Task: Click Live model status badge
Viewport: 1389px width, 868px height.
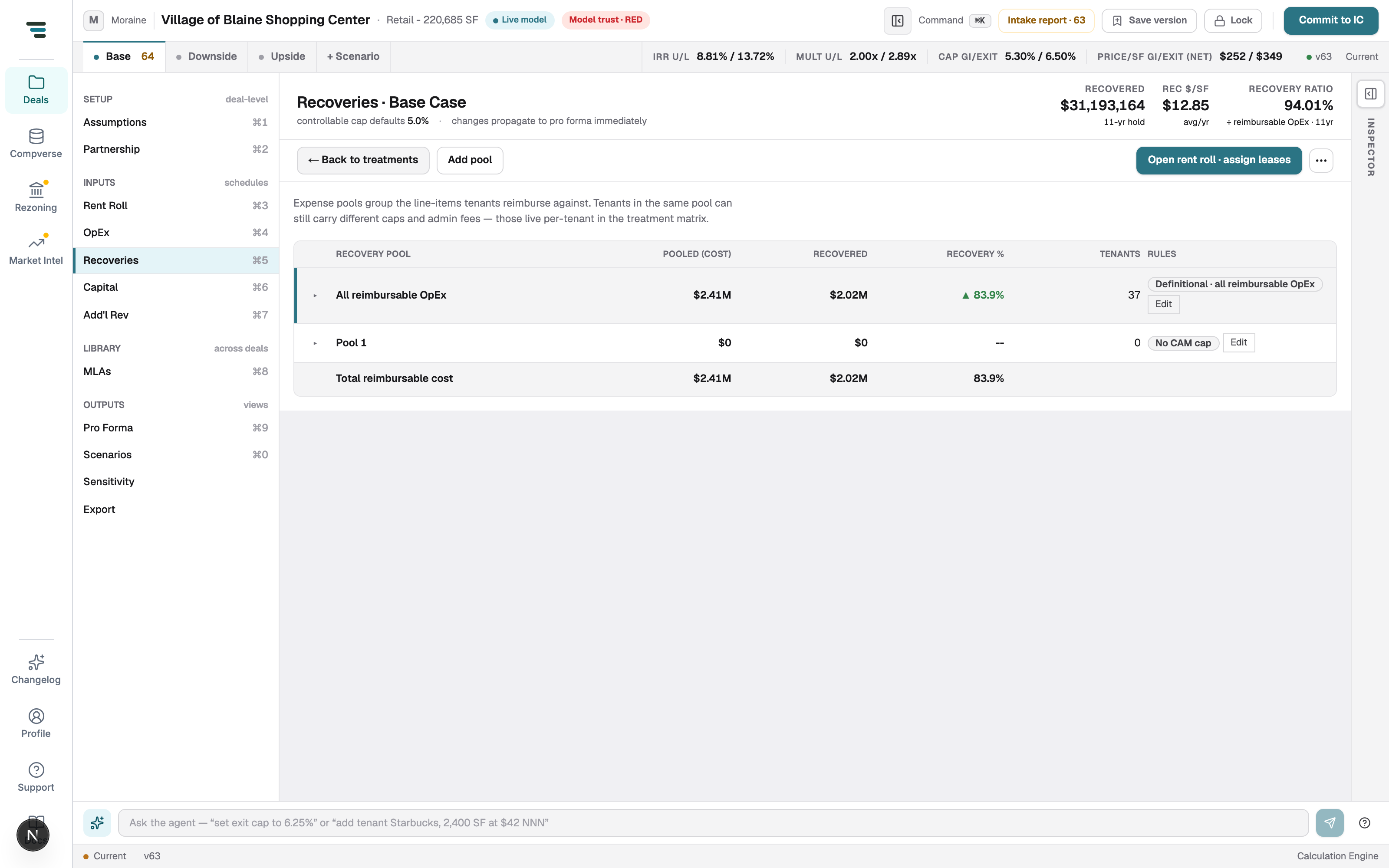Action: coord(520,20)
